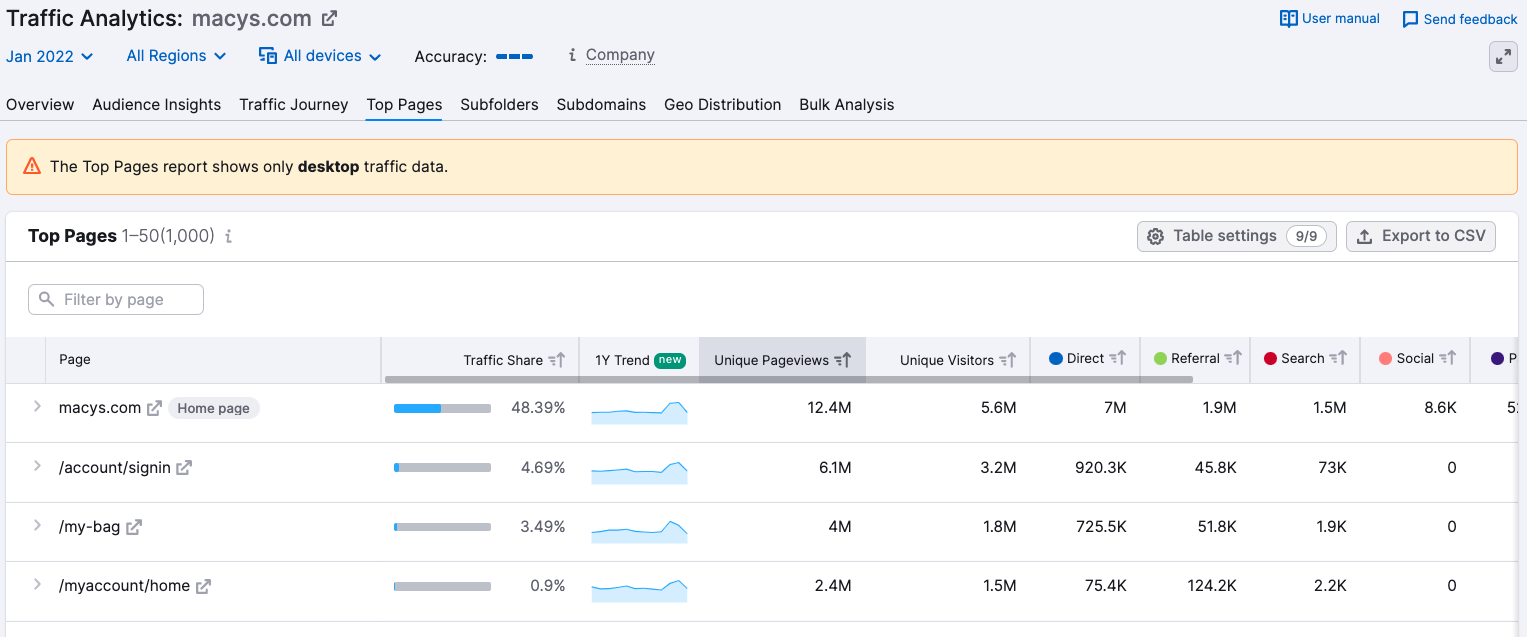Click the macys.com 1Y trend sparkline
1527x637 pixels.
[639, 412]
